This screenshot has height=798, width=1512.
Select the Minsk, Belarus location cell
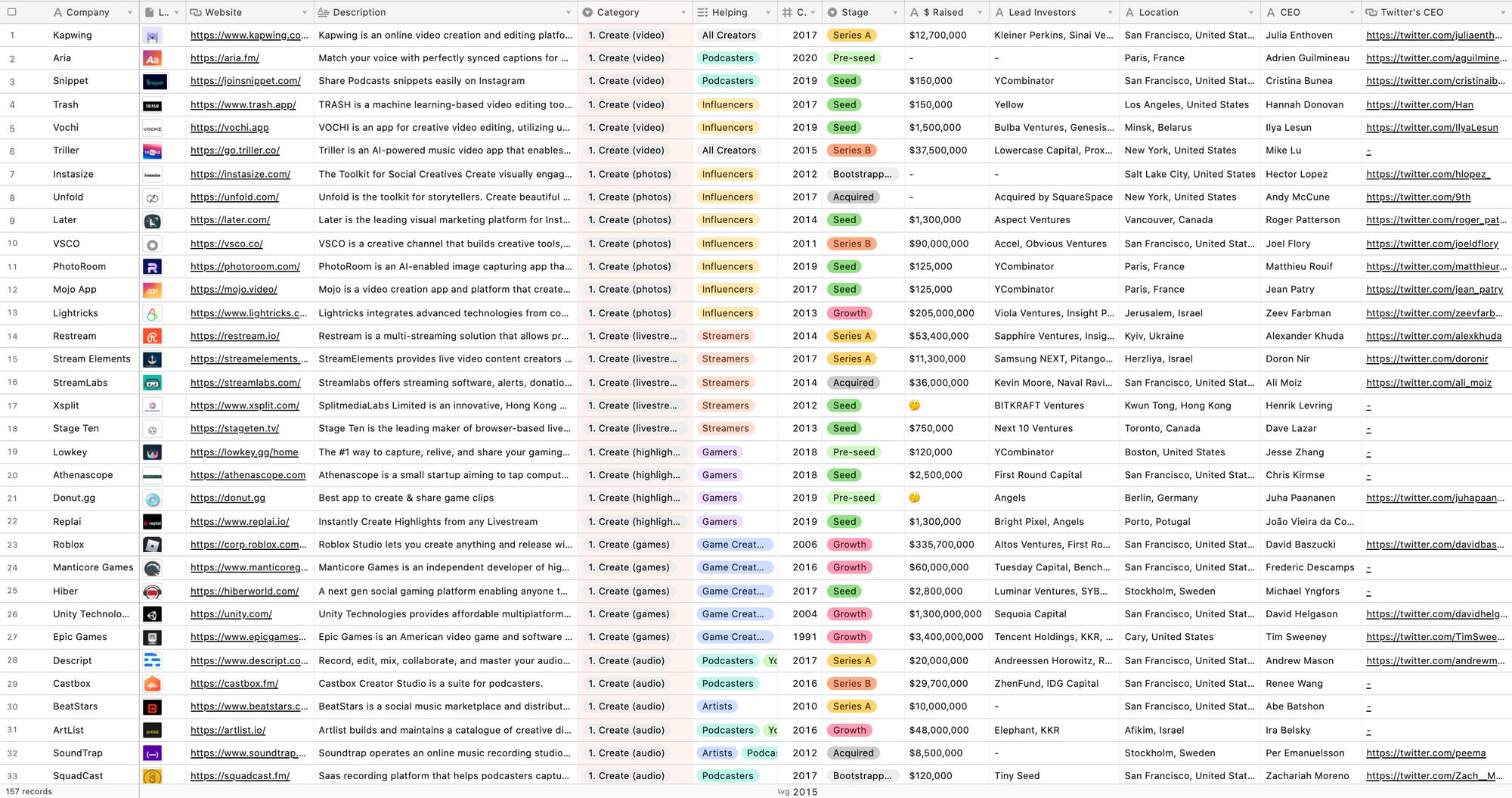pos(1190,128)
